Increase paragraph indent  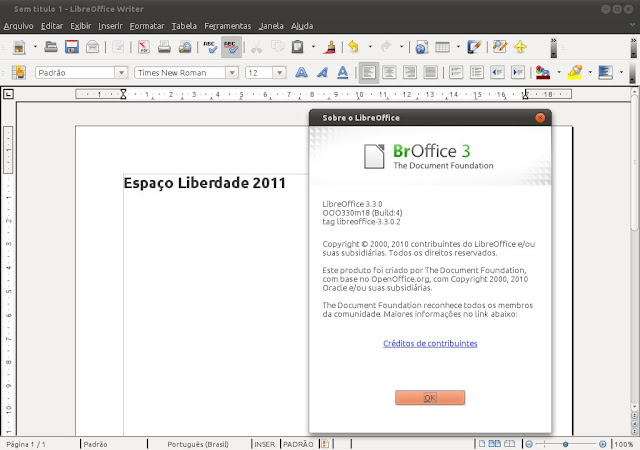[518, 73]
